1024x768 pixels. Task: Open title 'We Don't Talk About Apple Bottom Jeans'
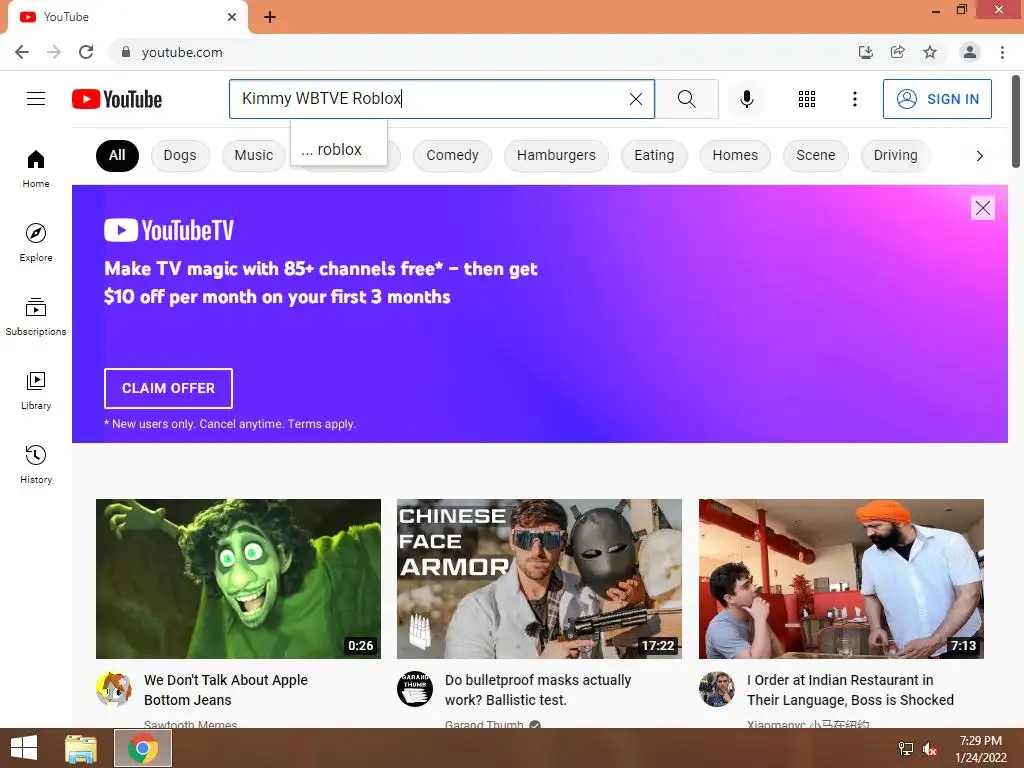pyautogui.click(x=225, y=690)
